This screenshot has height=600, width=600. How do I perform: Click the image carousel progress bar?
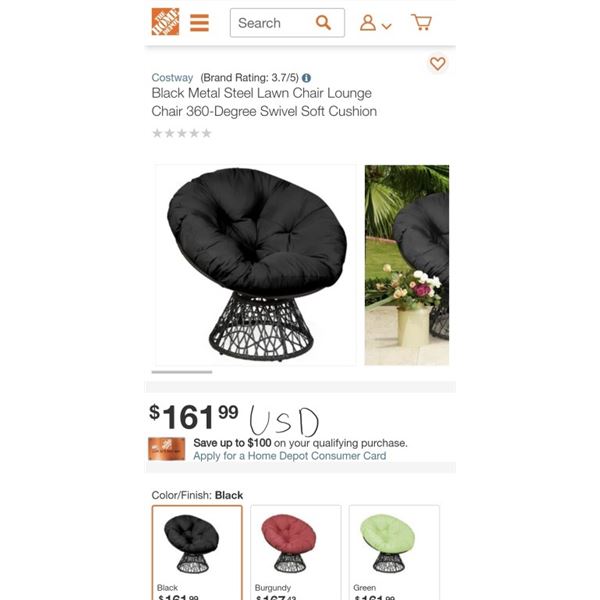pyautogui.click(x=182, y=372)
